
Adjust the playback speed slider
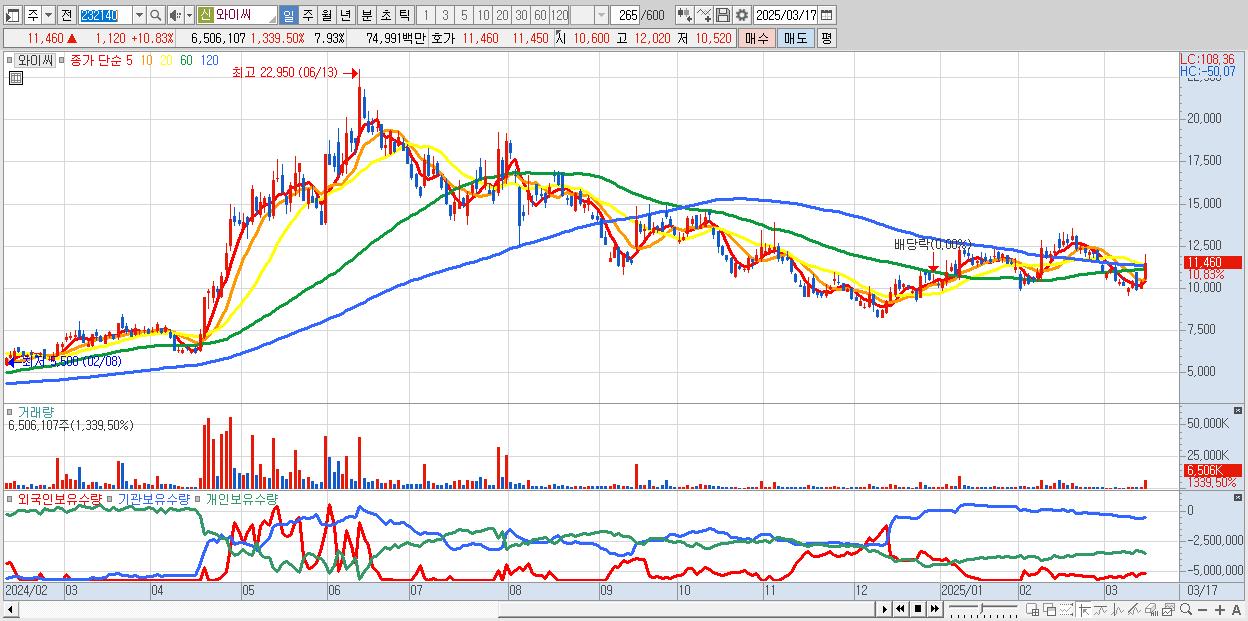click(983, 608)
